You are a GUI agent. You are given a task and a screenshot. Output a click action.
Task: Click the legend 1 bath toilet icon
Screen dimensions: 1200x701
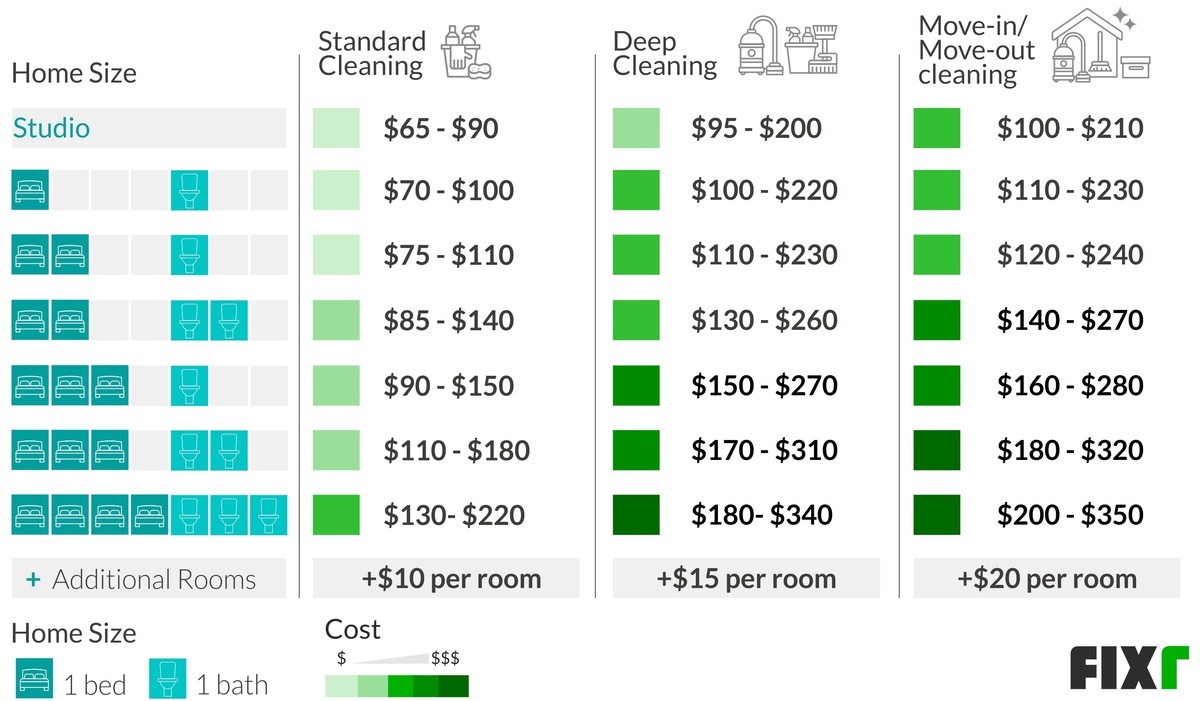[x=168, y=678]
